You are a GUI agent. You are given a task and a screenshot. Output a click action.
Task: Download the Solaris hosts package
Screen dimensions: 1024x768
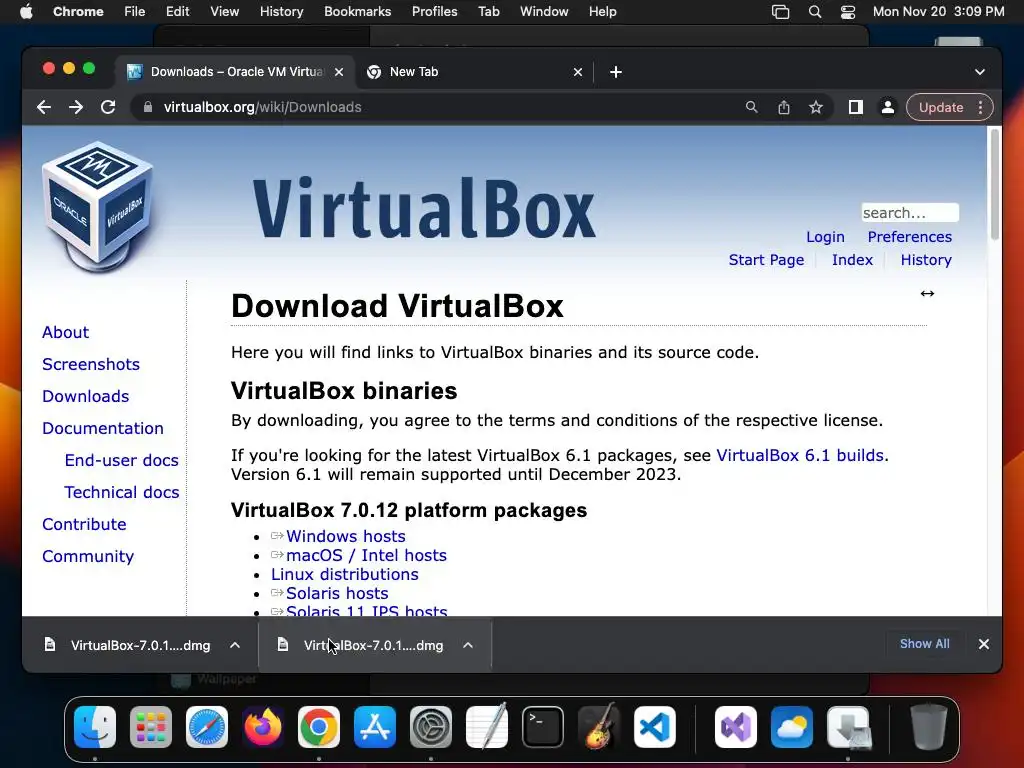click(337, 593)
